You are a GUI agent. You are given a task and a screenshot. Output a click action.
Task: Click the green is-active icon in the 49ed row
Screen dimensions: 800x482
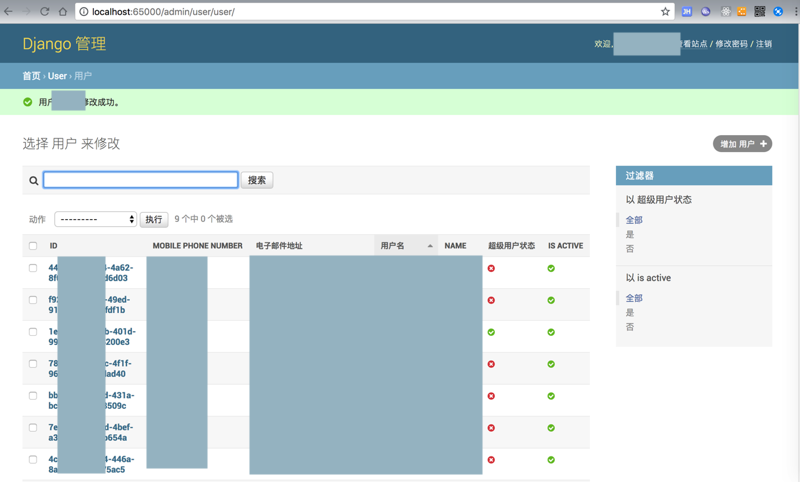tap(551, 300)
